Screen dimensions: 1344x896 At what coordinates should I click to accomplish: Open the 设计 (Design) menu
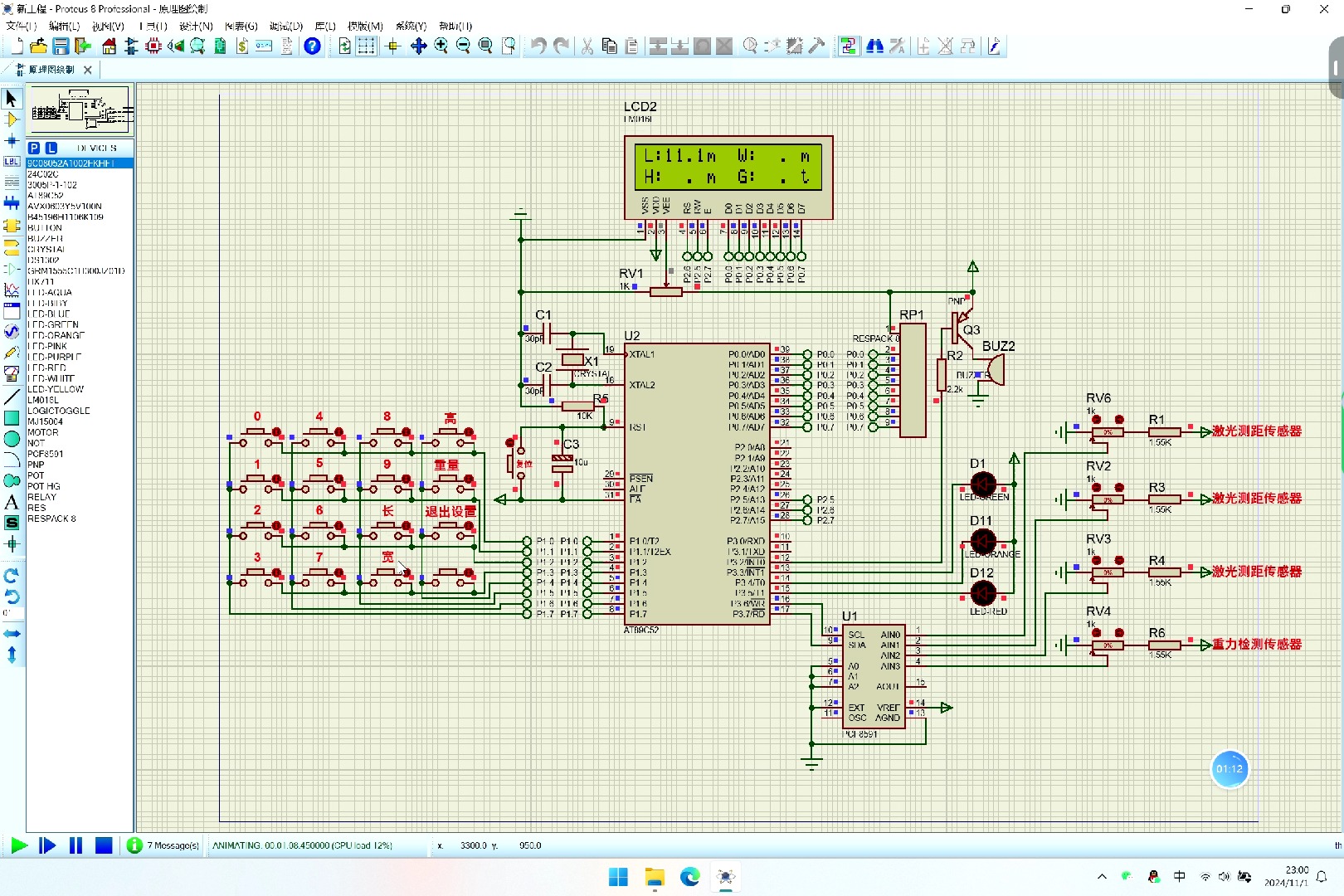click(x=196, y=27)
